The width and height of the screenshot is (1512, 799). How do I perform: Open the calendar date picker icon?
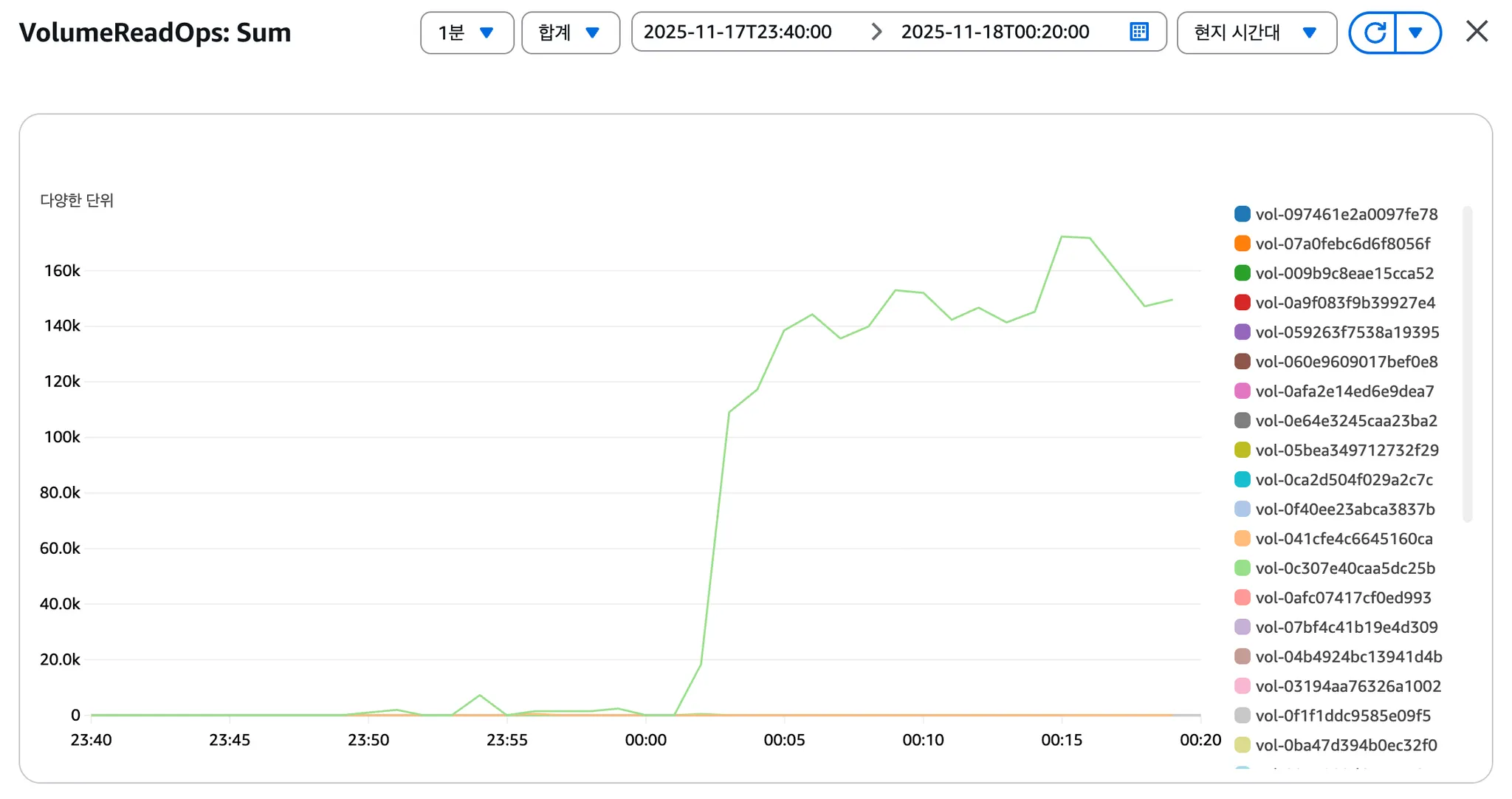tap(1139, 32)
